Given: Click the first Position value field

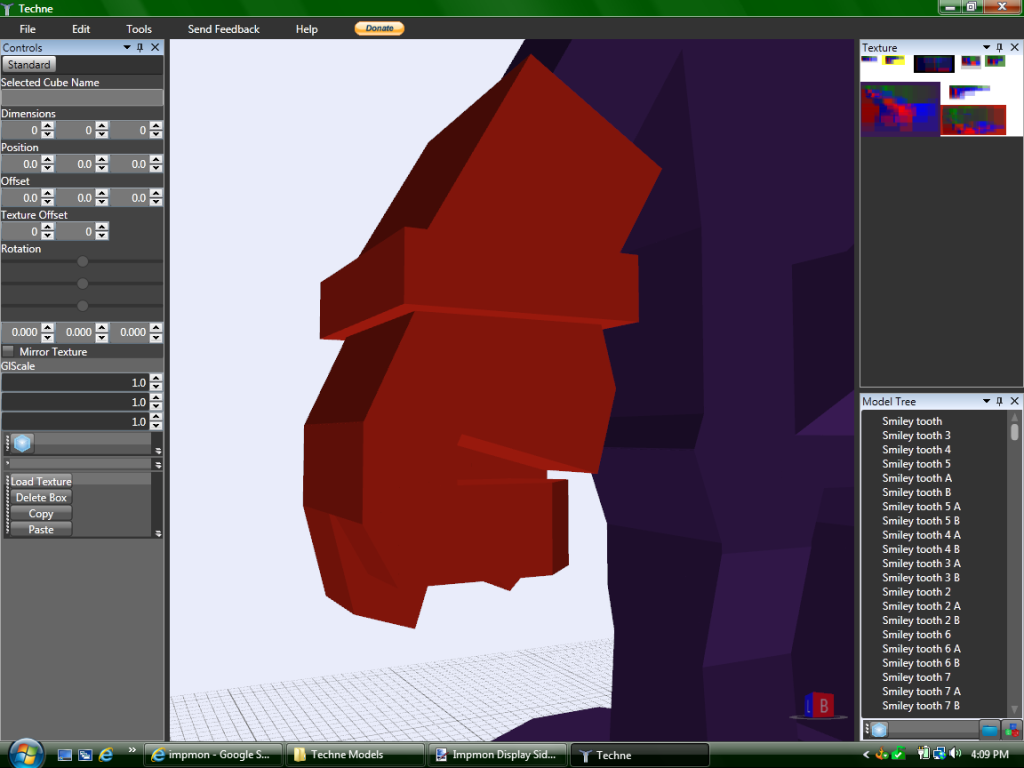Looking at the screenshot, I should [21, 164].
